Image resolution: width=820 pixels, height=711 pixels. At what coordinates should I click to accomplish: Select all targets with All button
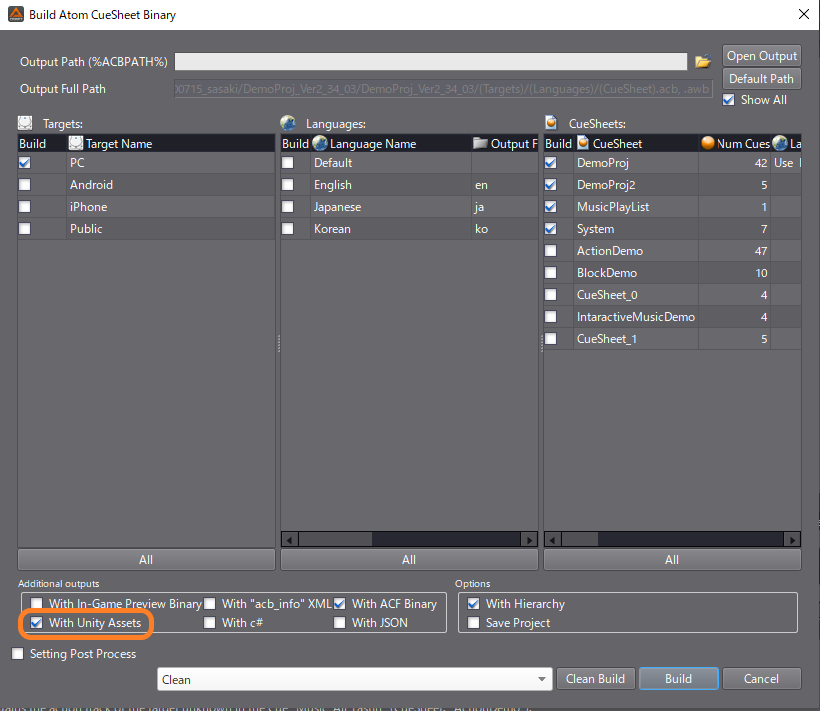click(x=146, y=560)
